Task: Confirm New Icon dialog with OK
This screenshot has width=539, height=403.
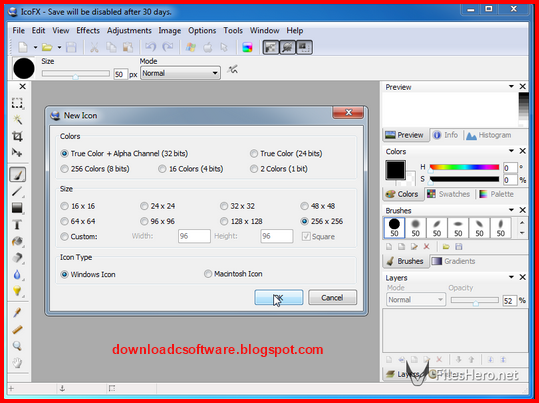Action: 279,297
